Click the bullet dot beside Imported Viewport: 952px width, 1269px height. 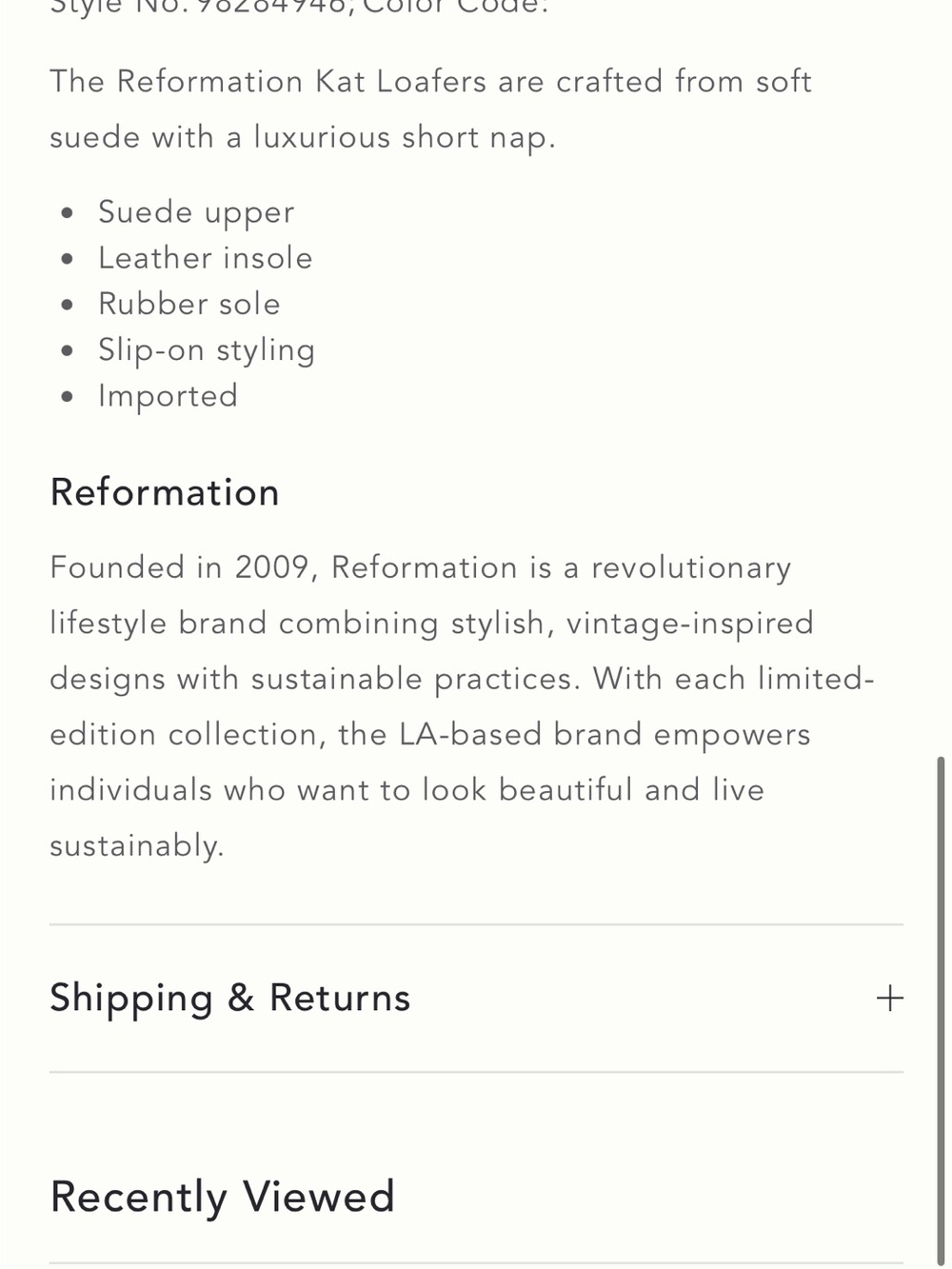67,397
